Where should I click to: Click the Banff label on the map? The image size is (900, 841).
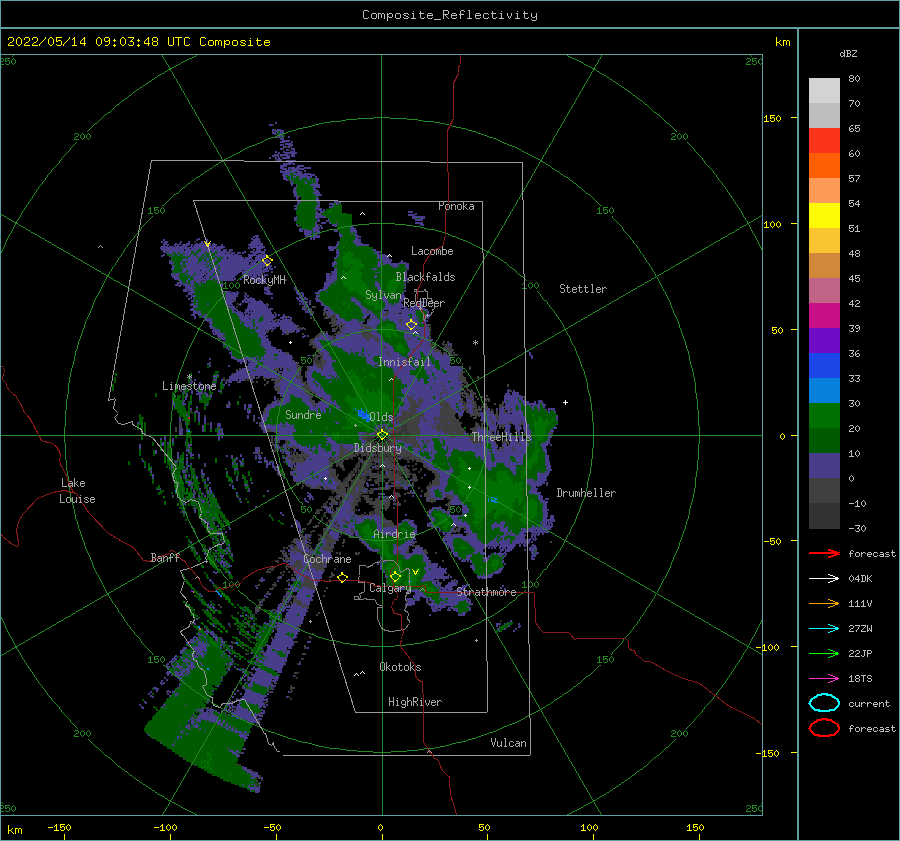click(x=165, y=557)
